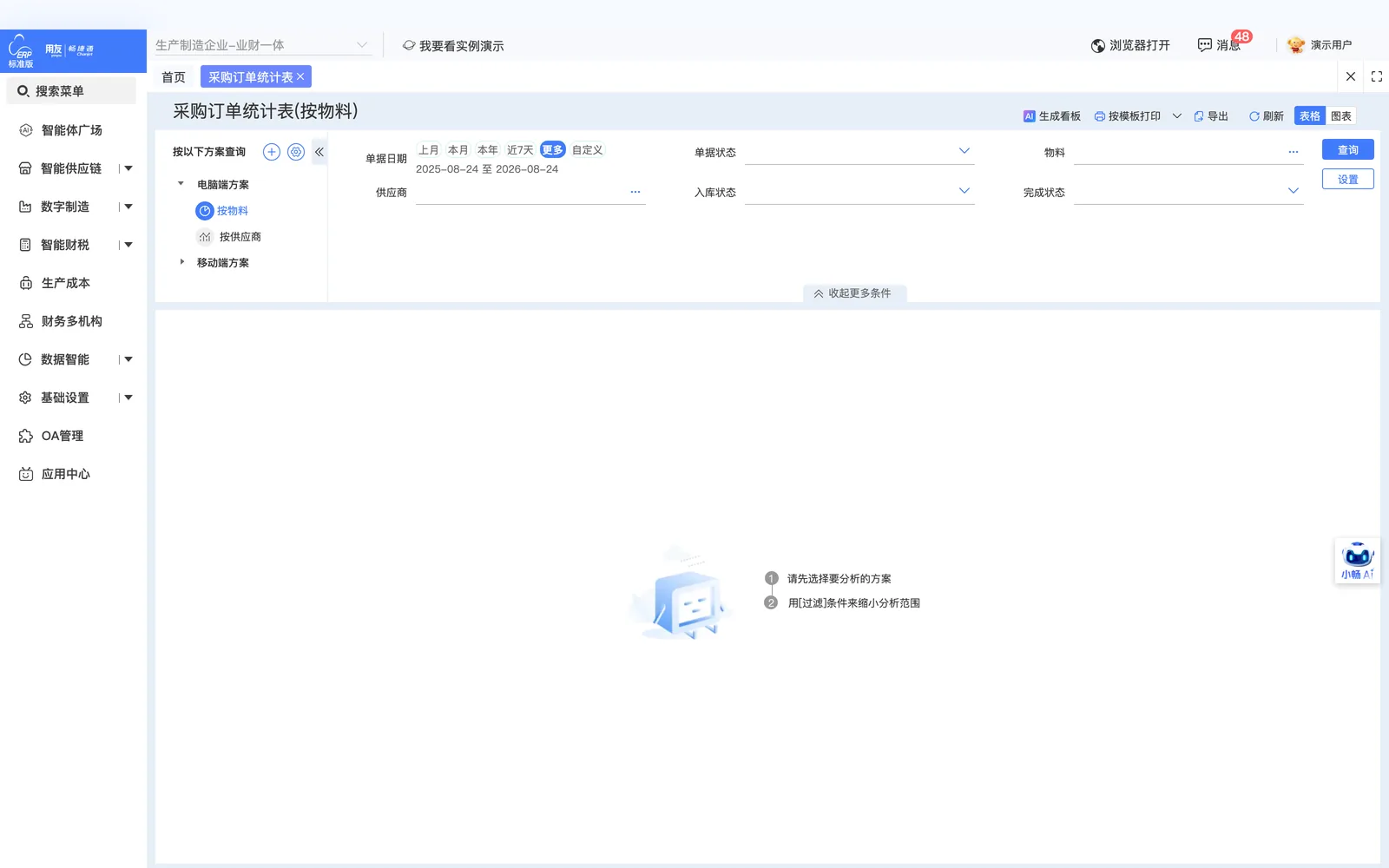
Task: Select 上月 date range
Action: (x=429, y=150)
